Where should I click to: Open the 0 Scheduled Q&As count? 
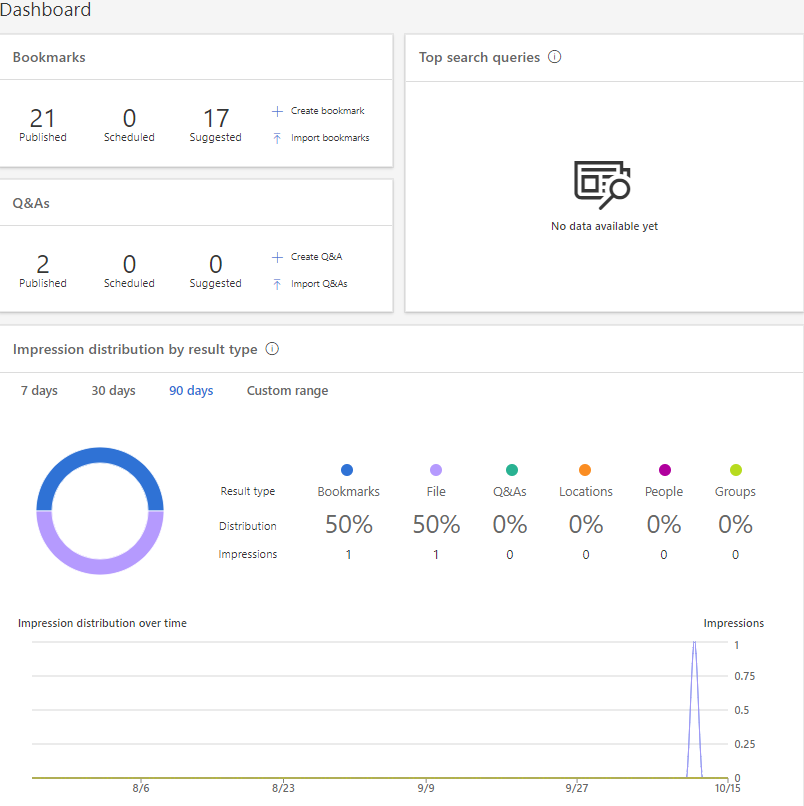click(x=129, y=271)
